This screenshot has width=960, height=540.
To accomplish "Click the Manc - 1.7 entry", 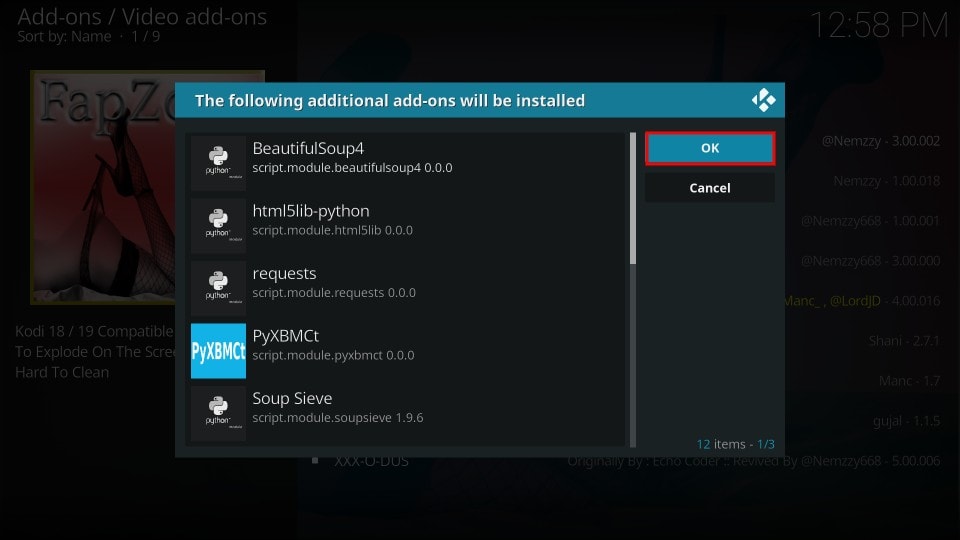I will (x=909, y=381).
